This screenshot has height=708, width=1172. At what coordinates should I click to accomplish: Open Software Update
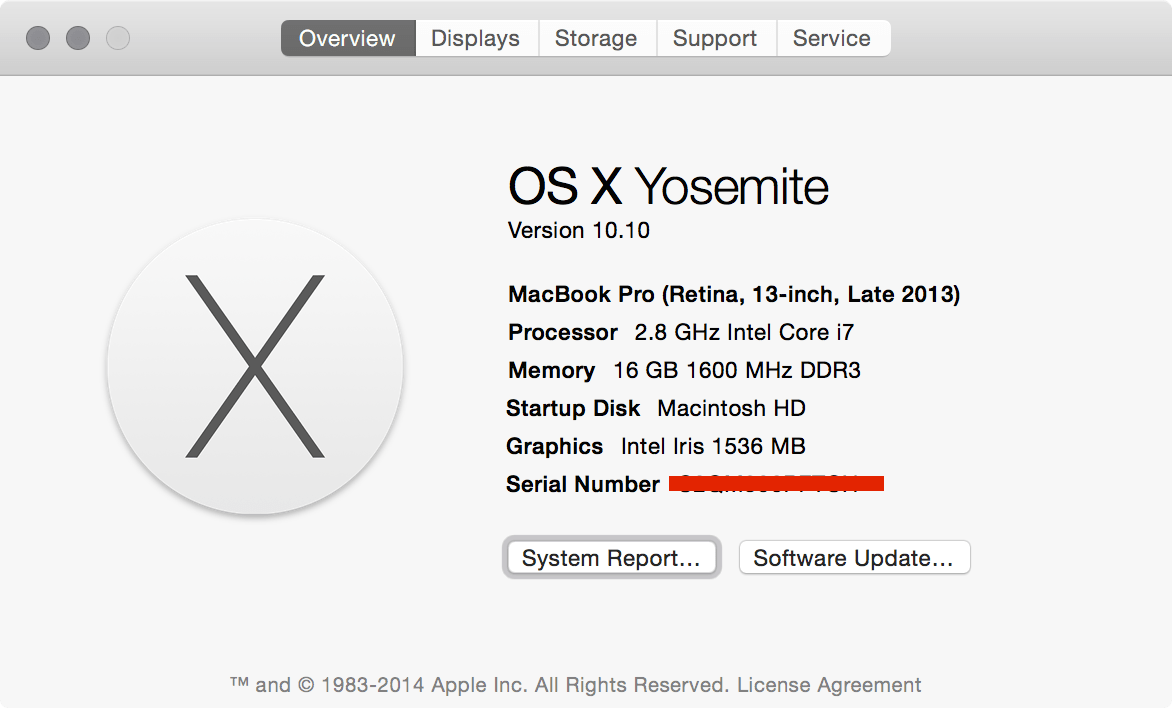coord(853,558)
